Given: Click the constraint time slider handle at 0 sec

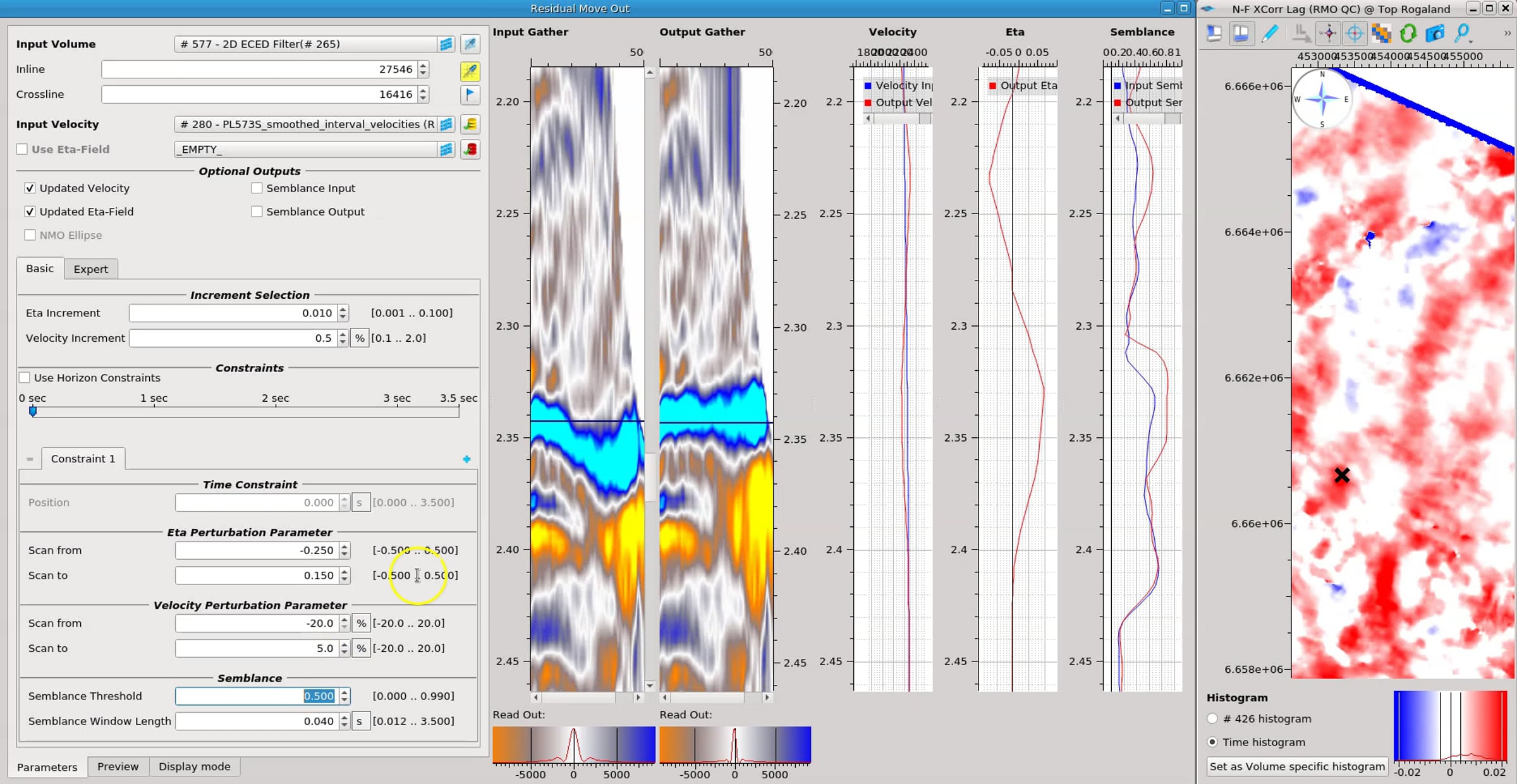Looking at the screenshot, I should click(x=33, y=412).
